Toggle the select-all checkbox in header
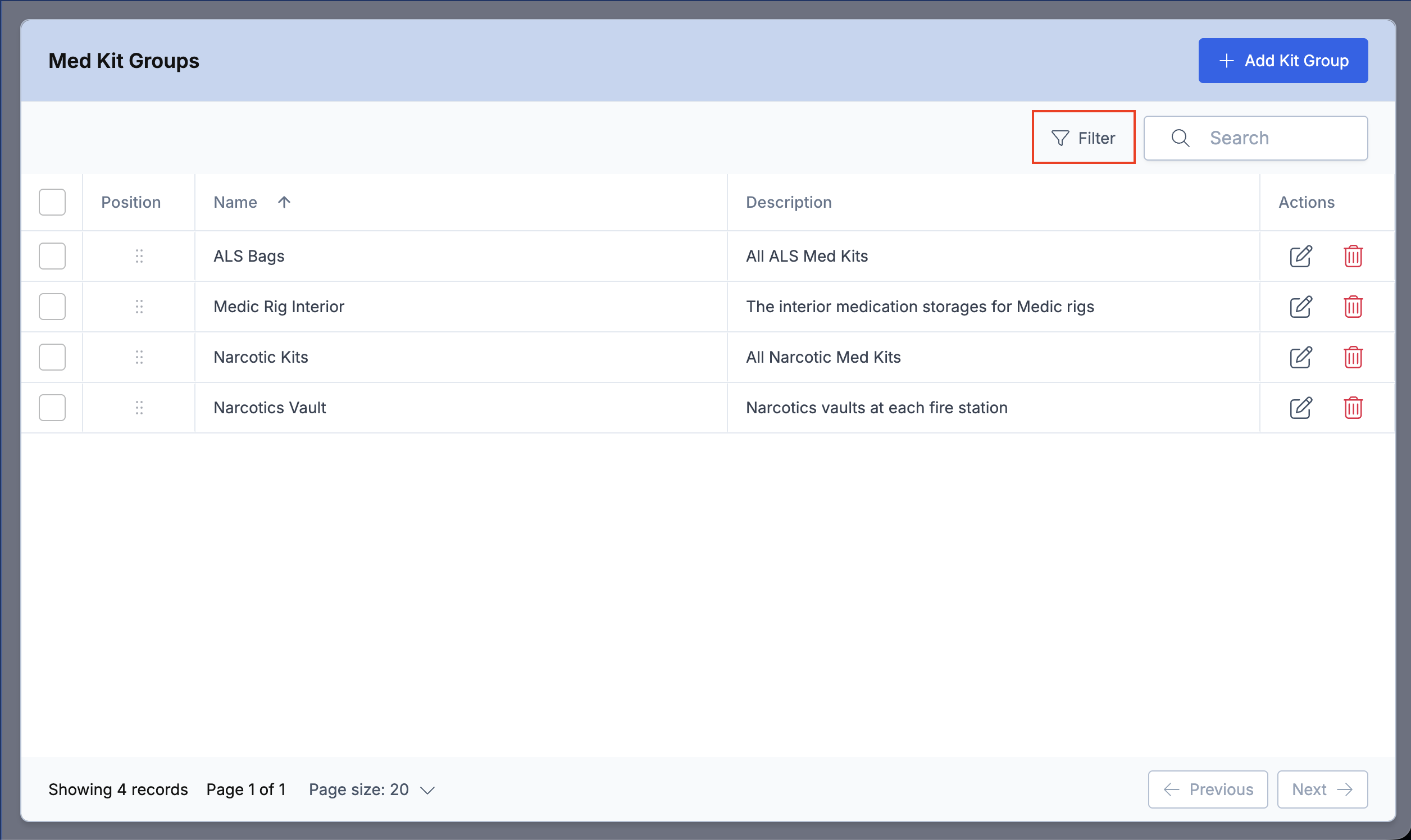The image size is (1411, 840). pyautogui.click(x=52, y=202)
